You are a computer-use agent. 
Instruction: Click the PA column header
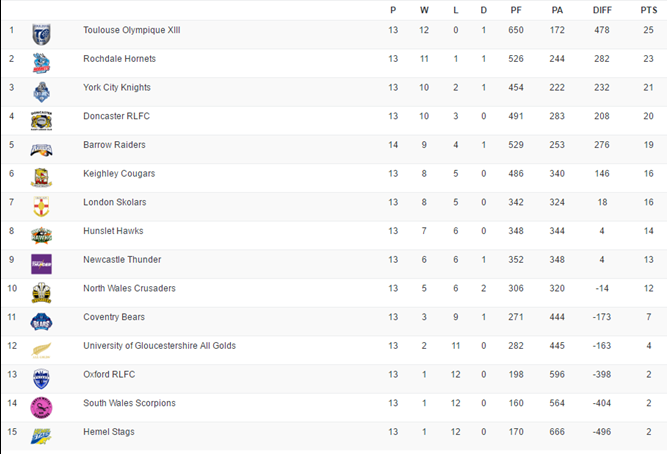556,10
